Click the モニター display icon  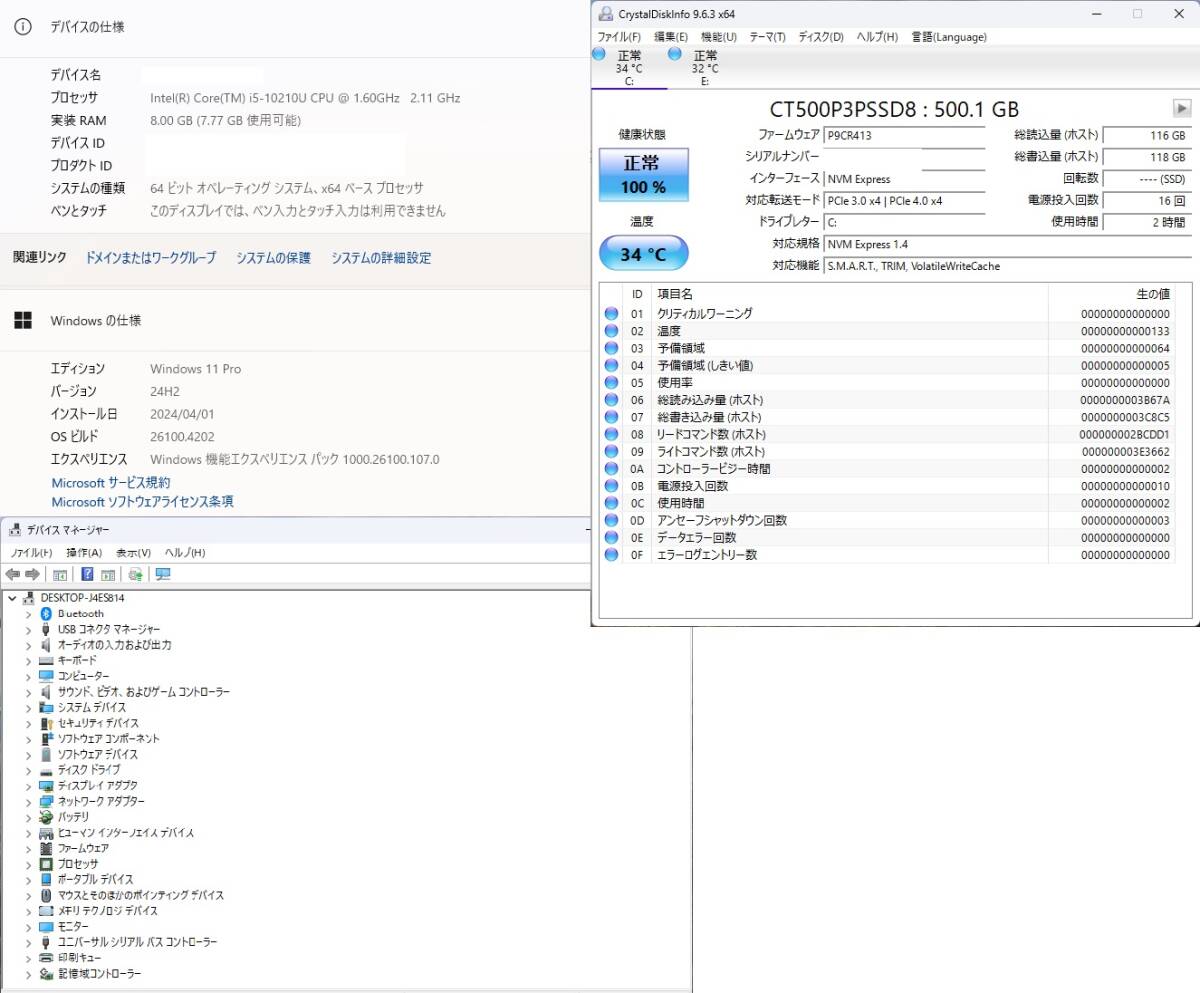46,926
